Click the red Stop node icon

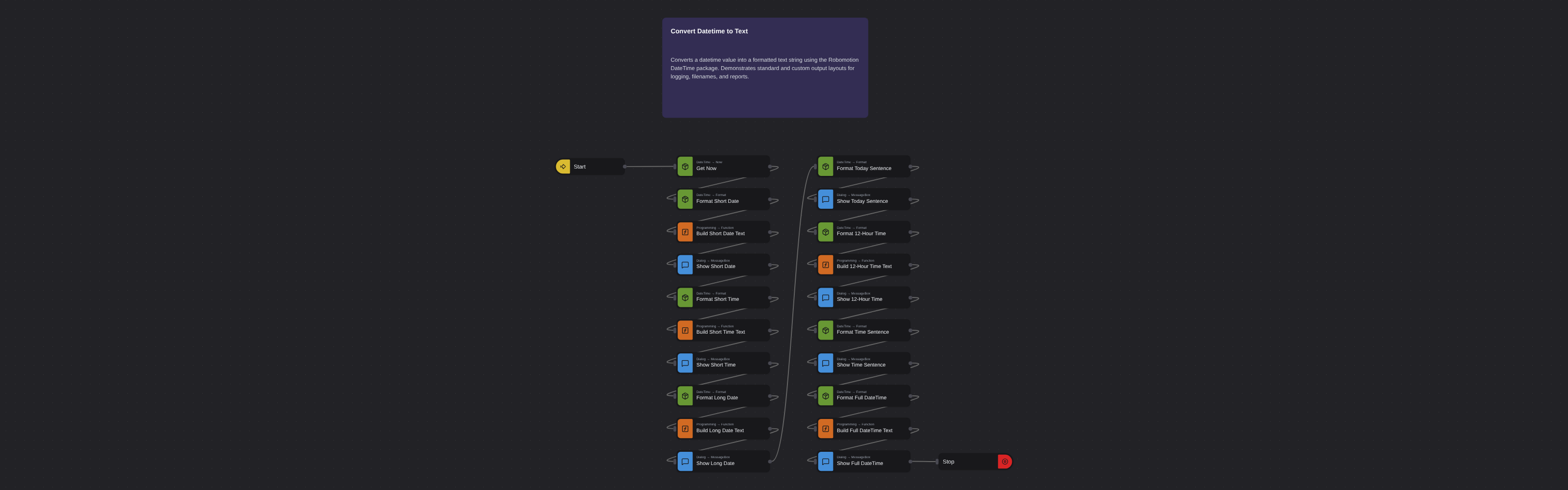click(x=1005, y=462)
